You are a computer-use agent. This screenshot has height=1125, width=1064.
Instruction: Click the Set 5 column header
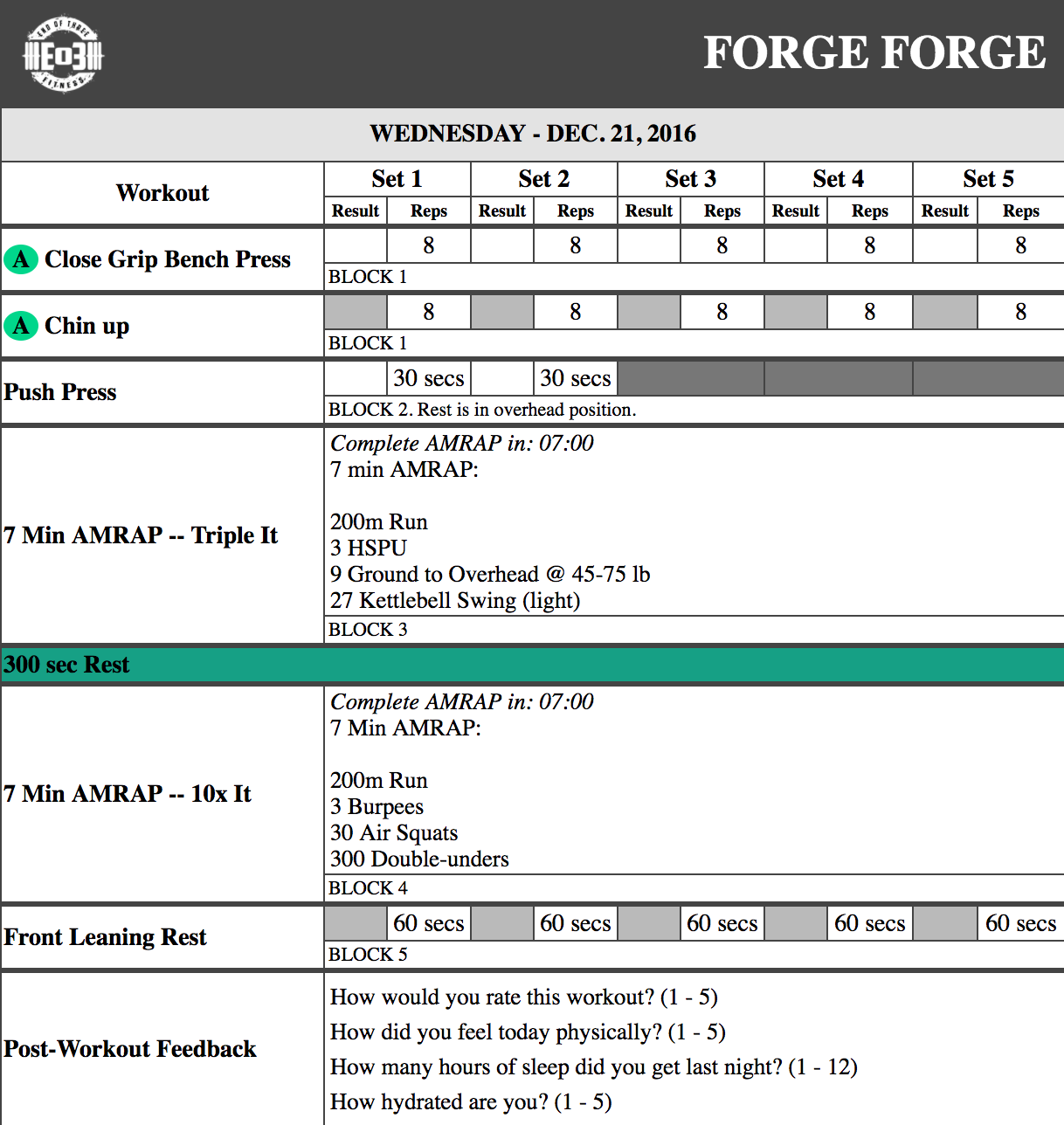(988, 179)
